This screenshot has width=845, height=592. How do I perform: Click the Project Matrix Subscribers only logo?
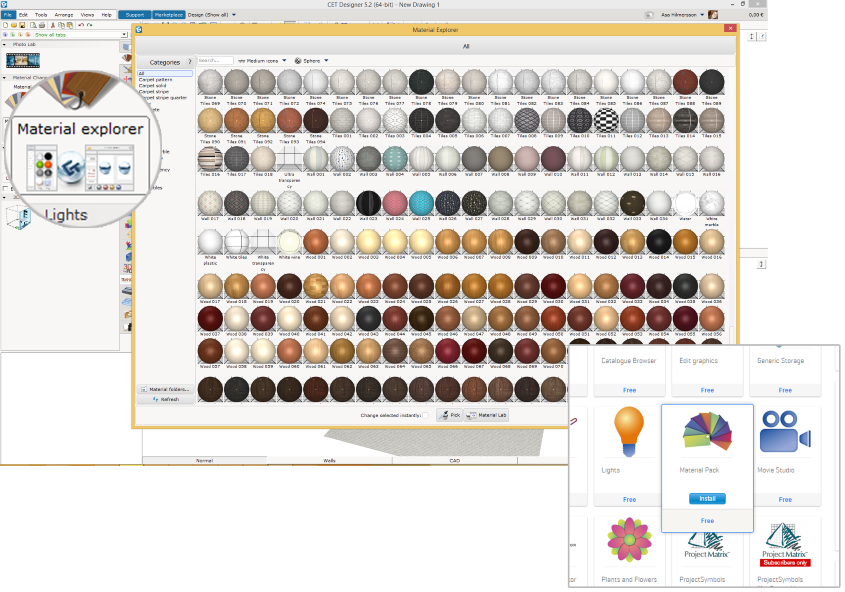coord(785,545)
